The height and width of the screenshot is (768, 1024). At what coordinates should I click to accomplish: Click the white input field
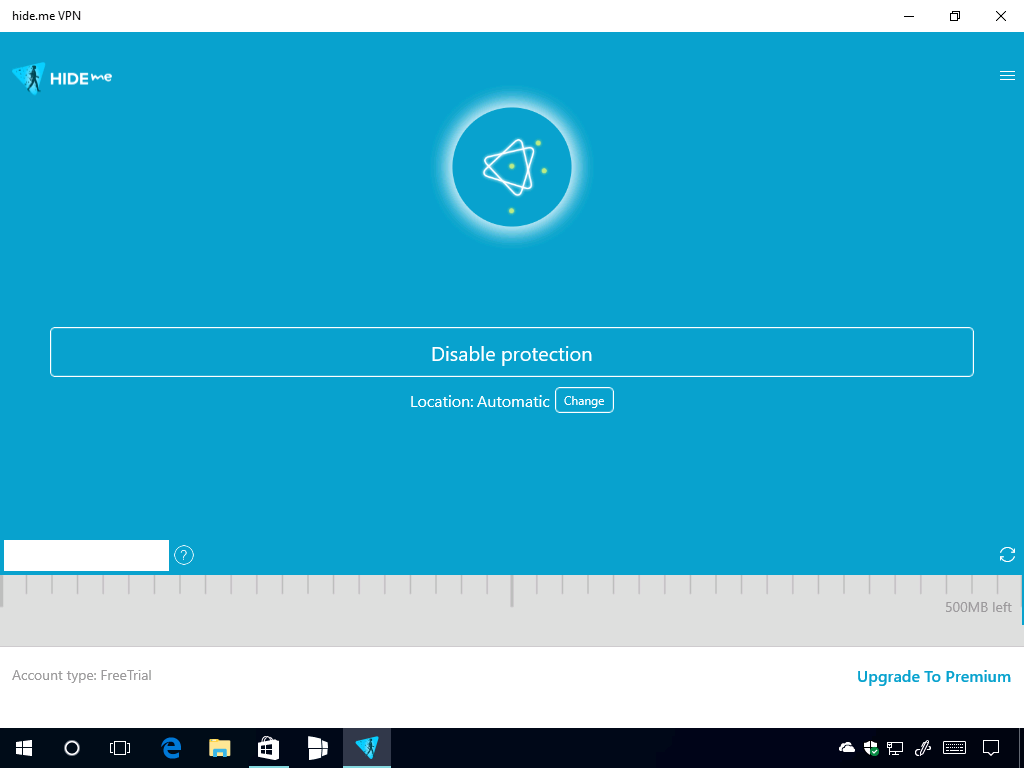(86, 555)
